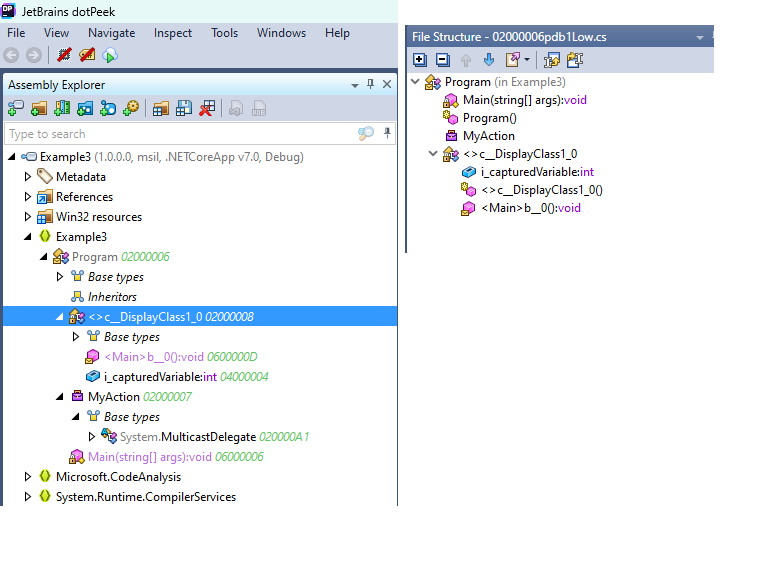
Task: Collapse the Program 02000006 class node
Action: [44, 257]
